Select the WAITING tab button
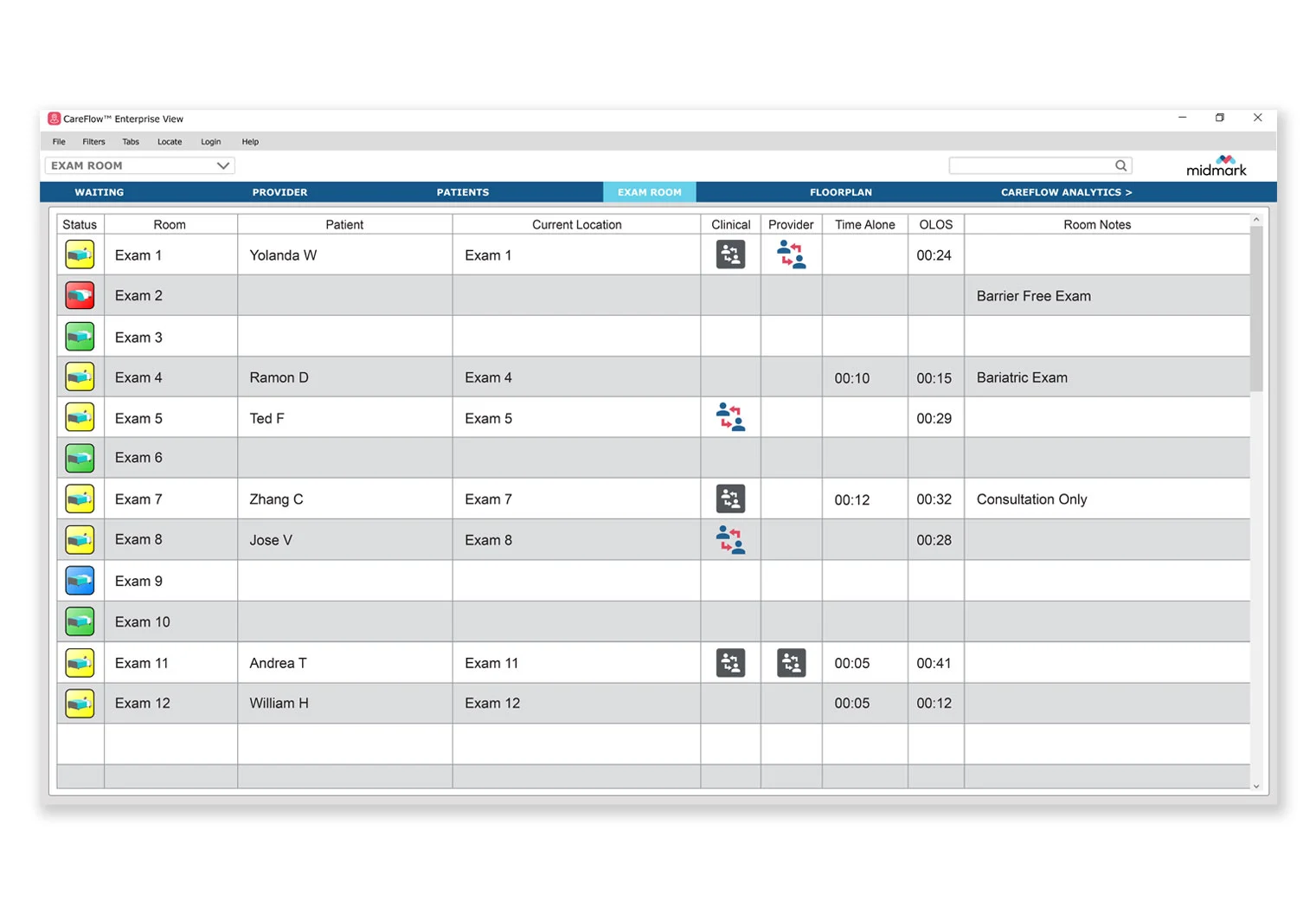The image size is (1316, 914). [x=98, y=191]
